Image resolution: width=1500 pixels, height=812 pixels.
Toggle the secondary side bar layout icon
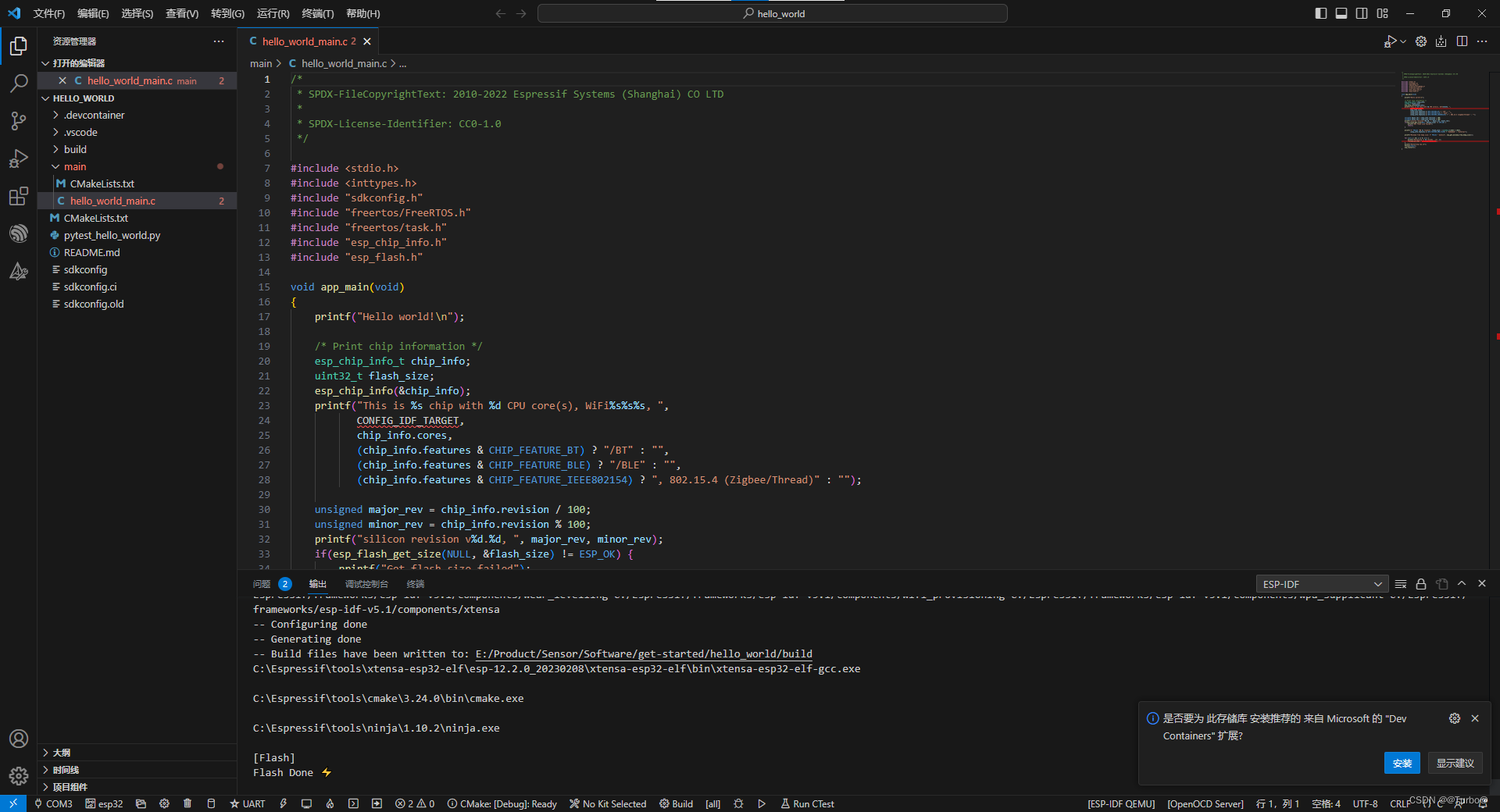pyautogui.click(x=1362, y=13)
